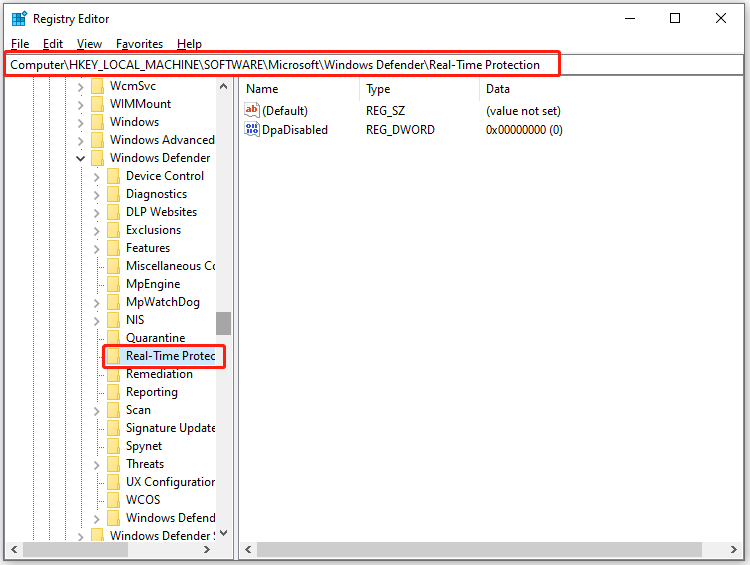
Task: Expand the Threats subkey
Action: [x=97, y=465]
